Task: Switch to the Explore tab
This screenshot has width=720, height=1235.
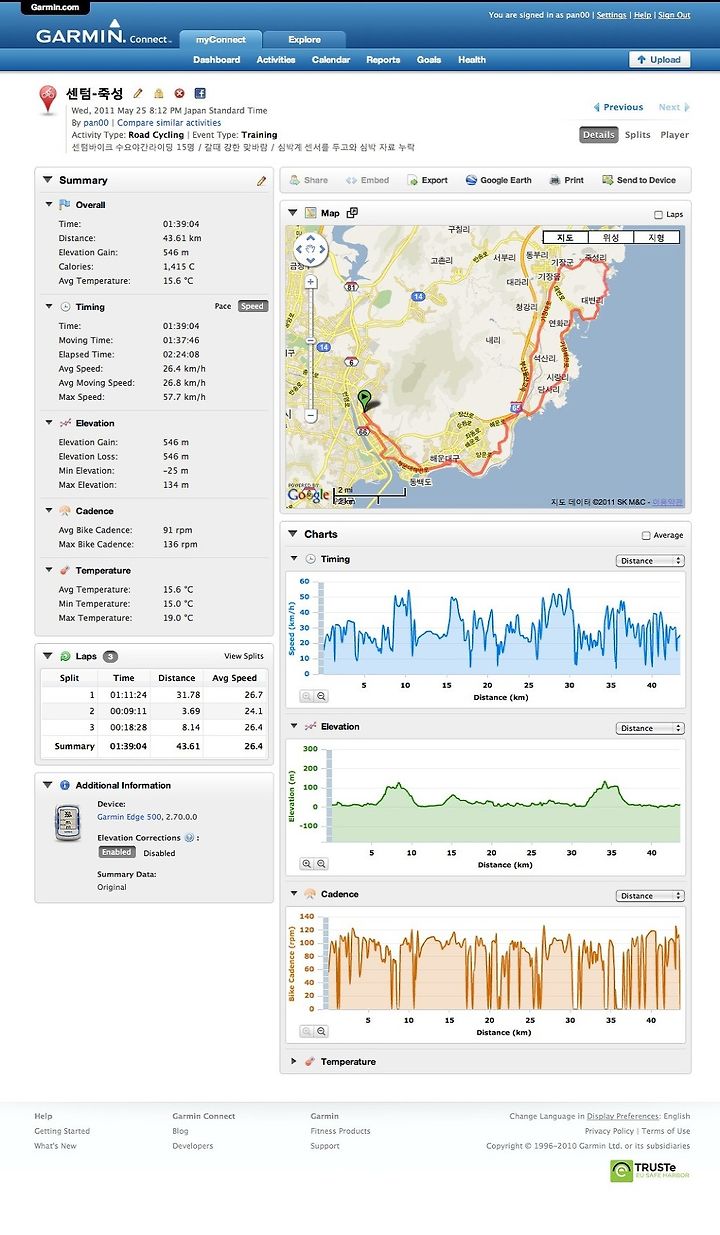Action: (x=305, y=40)
